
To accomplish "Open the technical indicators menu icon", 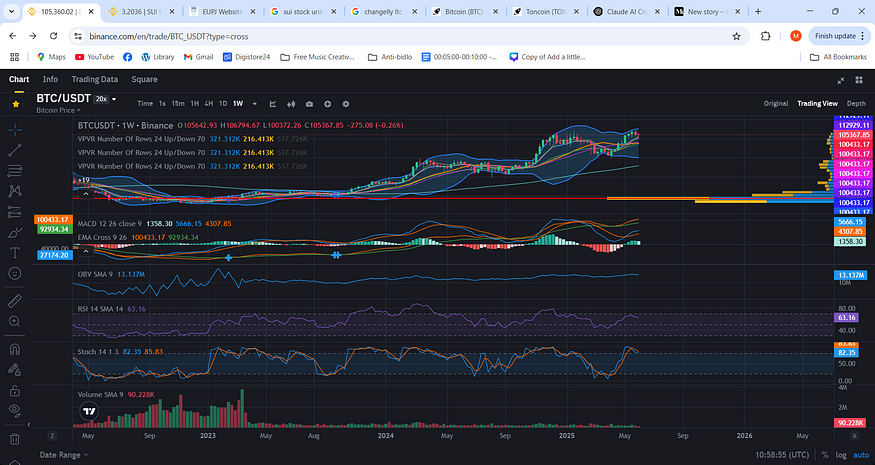I will click(x=273, y=104).
